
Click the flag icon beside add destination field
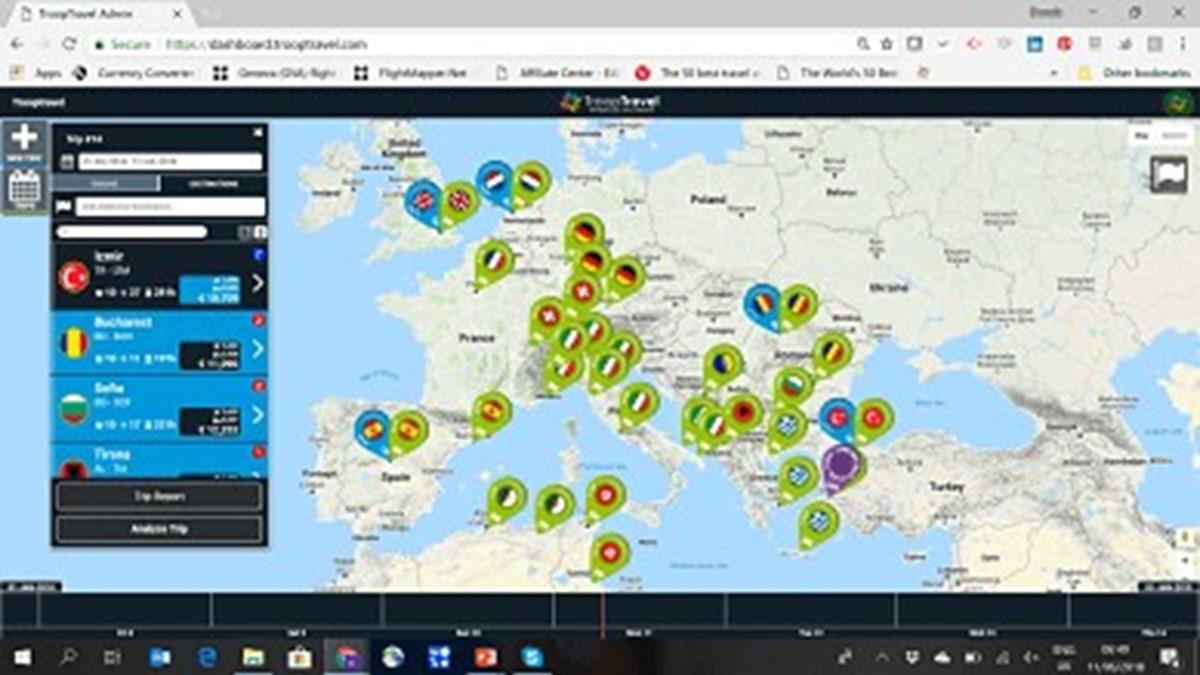(65, 207)
